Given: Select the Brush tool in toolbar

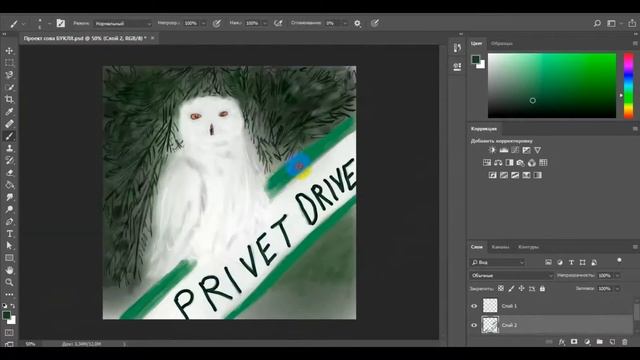Looking at the screenshot, I should (9, 136).
